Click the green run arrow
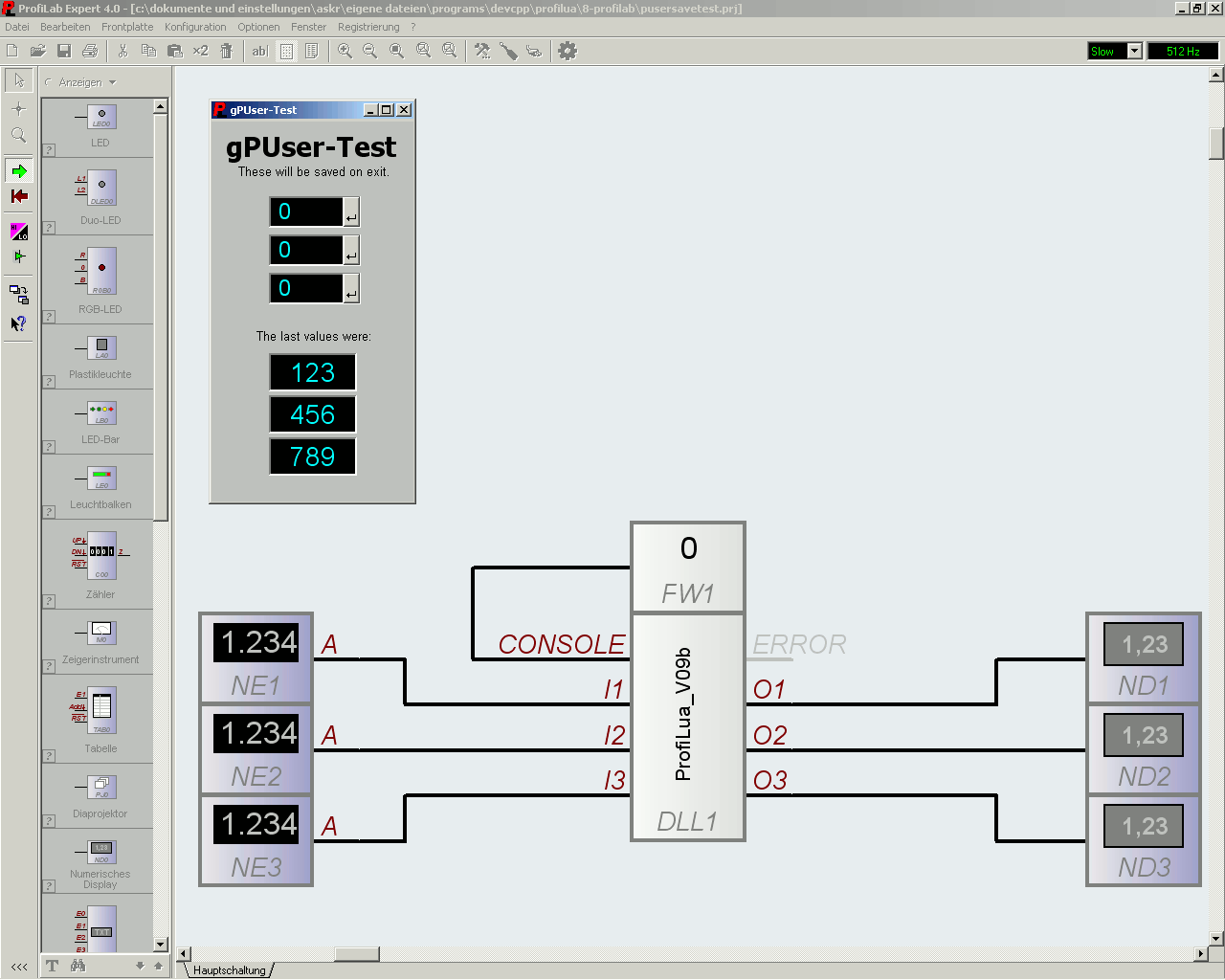 tap(19, 171)
